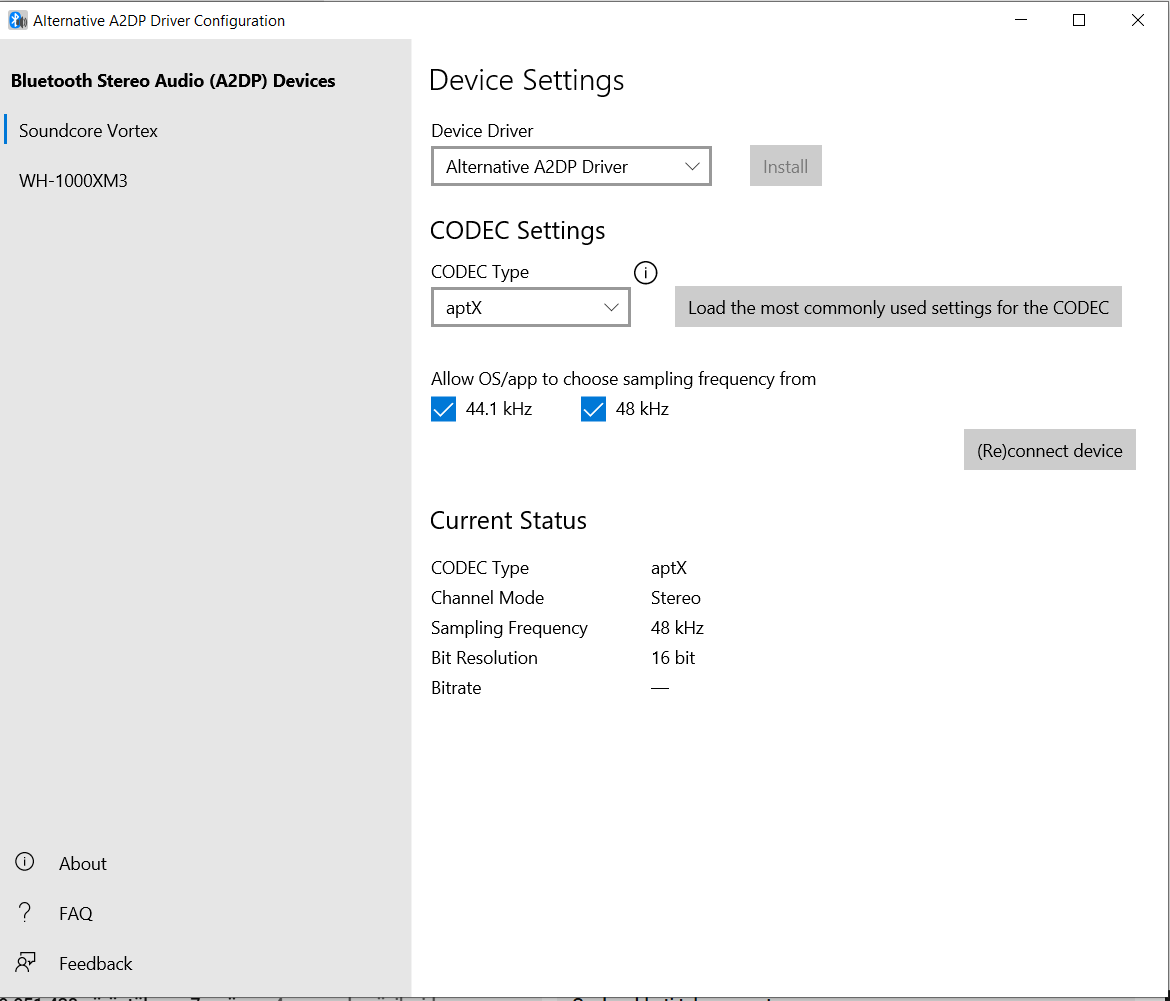The width and height of the screenshot is (1170, 1001).
Task: Click the Current Status heading
Action: pyautogui.click(x=509, y=521)
